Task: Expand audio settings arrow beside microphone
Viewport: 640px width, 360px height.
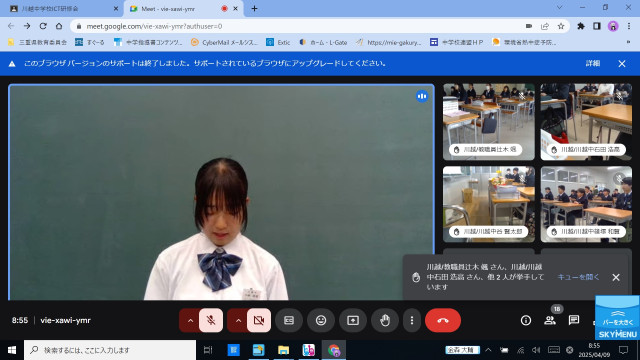Action: [x=190, y=320]
